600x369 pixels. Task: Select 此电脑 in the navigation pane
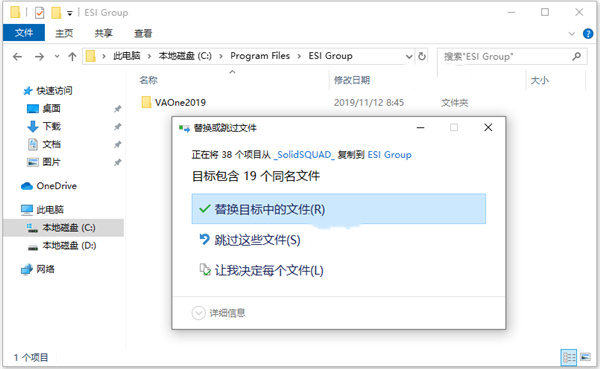coord(42,210)
